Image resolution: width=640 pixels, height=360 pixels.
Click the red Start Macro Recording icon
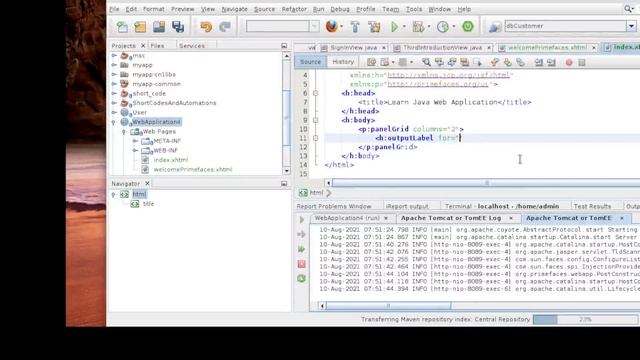[x=569, y=62]
